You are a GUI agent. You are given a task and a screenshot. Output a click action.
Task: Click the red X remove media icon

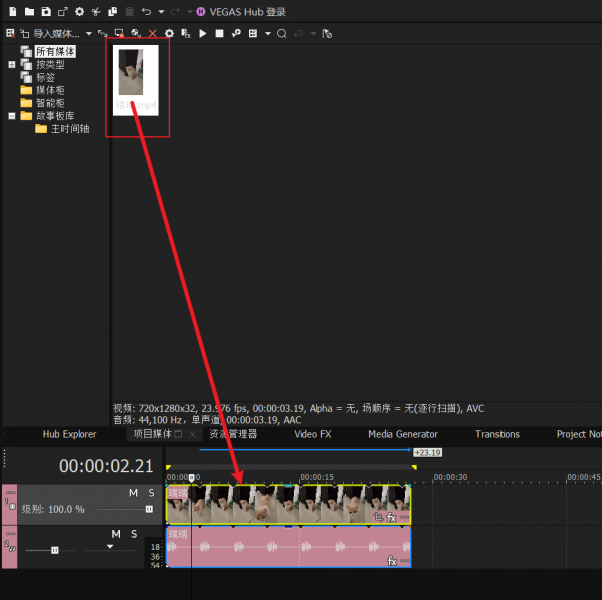click(x=152, y=34)
